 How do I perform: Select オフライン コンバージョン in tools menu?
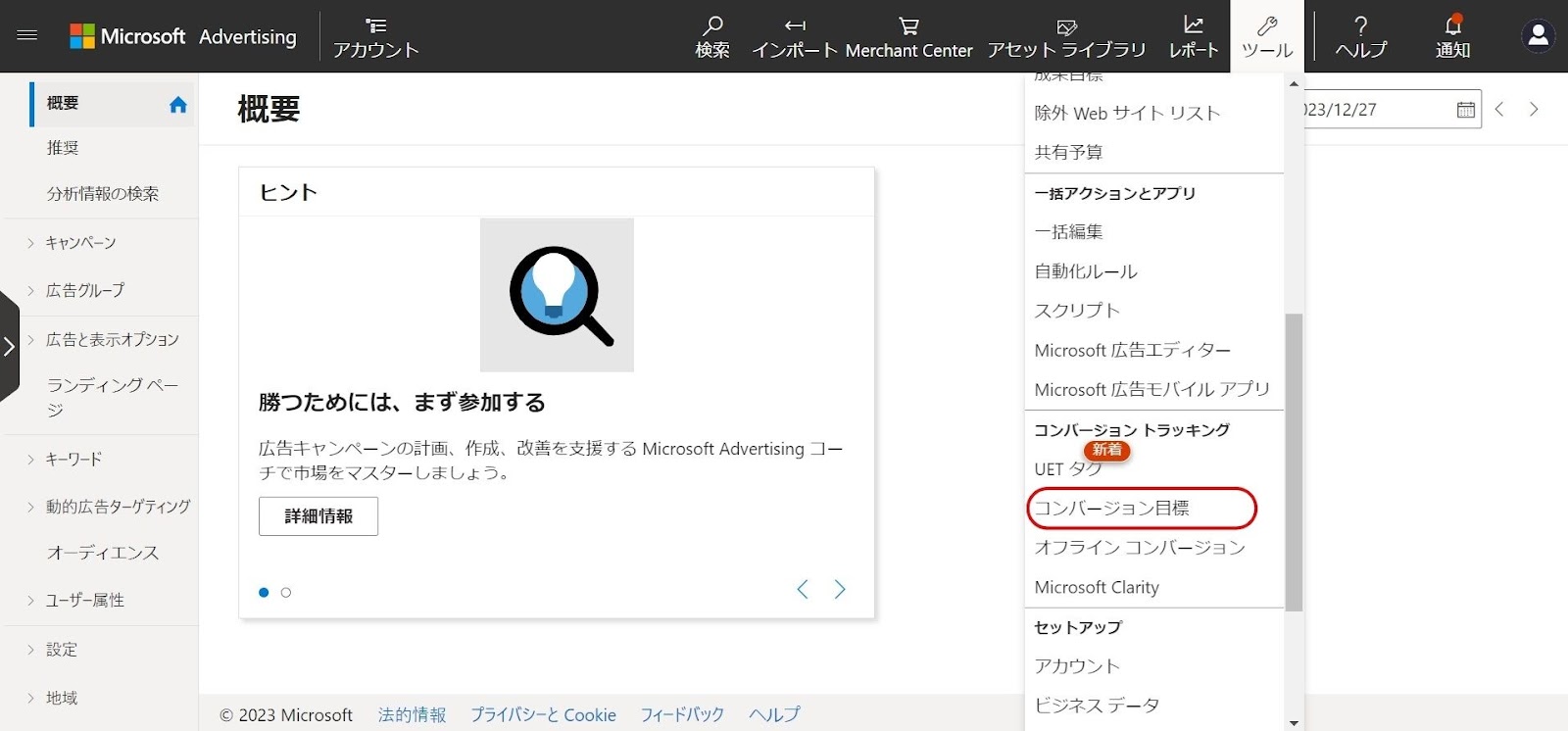(1140, 548)
